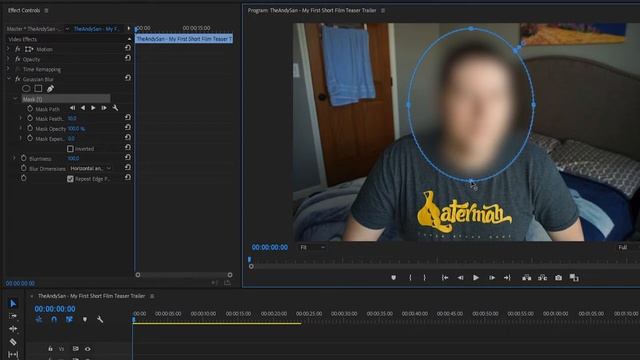Reset the Opacity effect
Screen dimensions: 640x360
128,58
